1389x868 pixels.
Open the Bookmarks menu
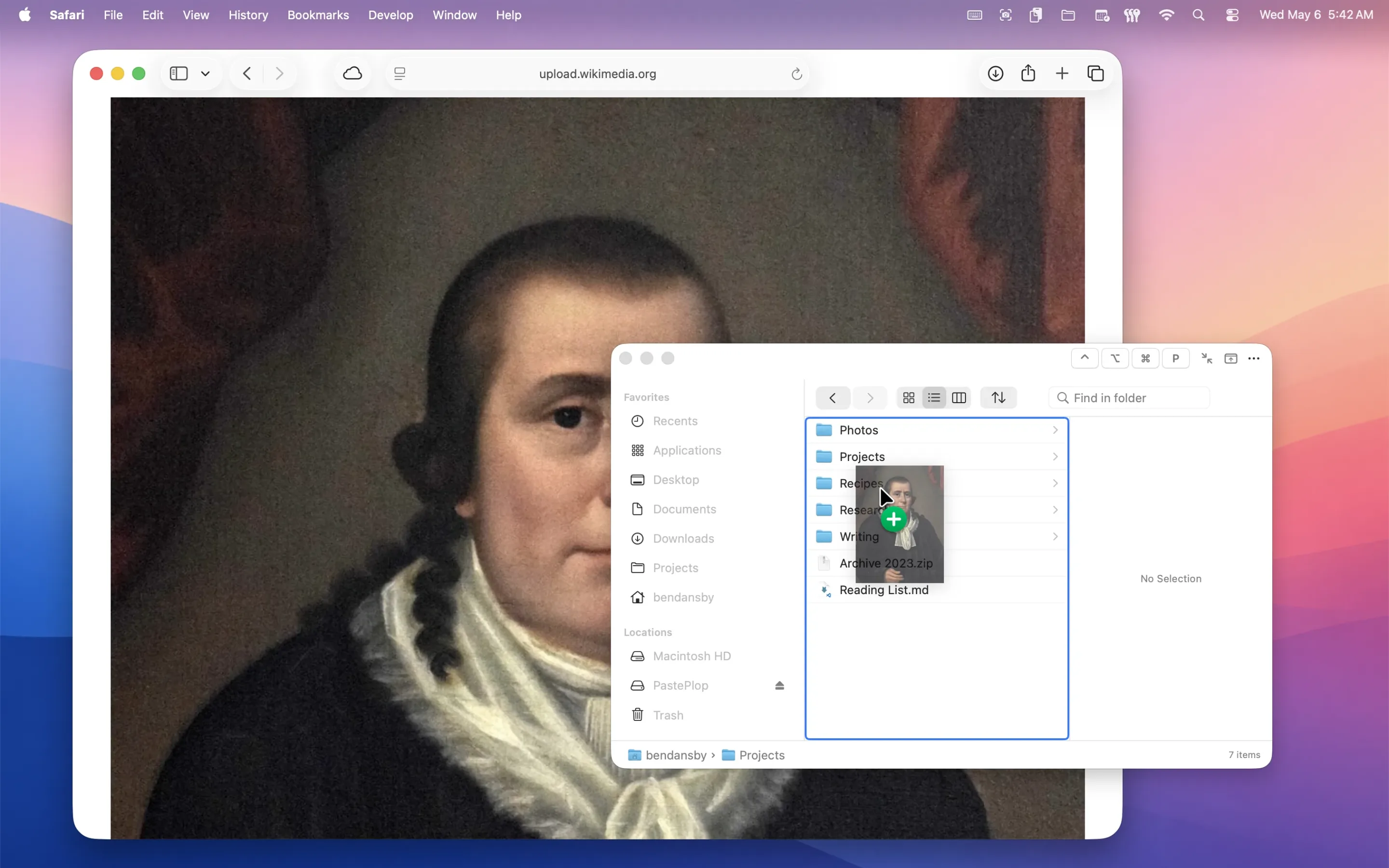tap(318, 15)
